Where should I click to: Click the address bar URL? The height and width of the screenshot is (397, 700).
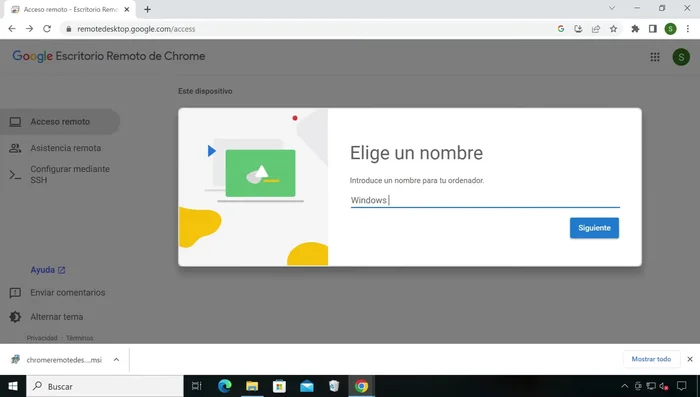pyautogui.click(x=136, y=29)
